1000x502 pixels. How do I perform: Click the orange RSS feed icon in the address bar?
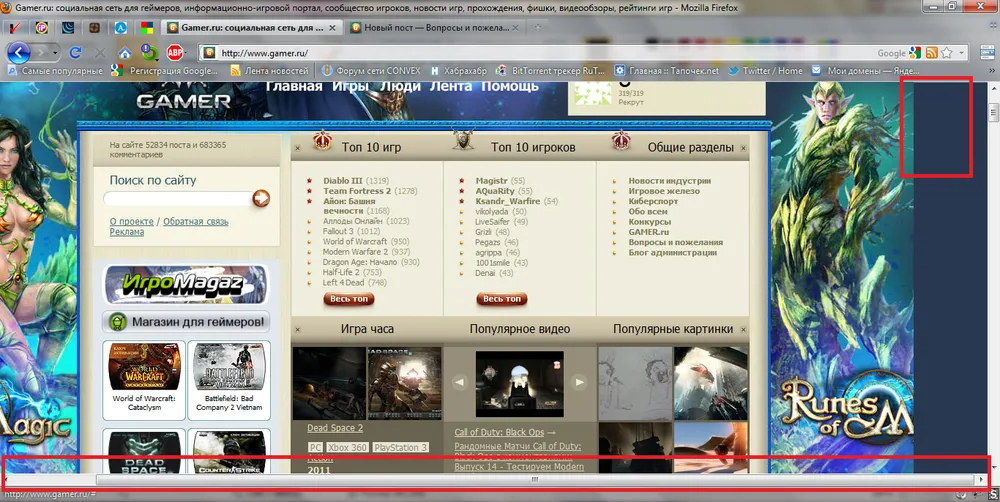tap(931, 53)
